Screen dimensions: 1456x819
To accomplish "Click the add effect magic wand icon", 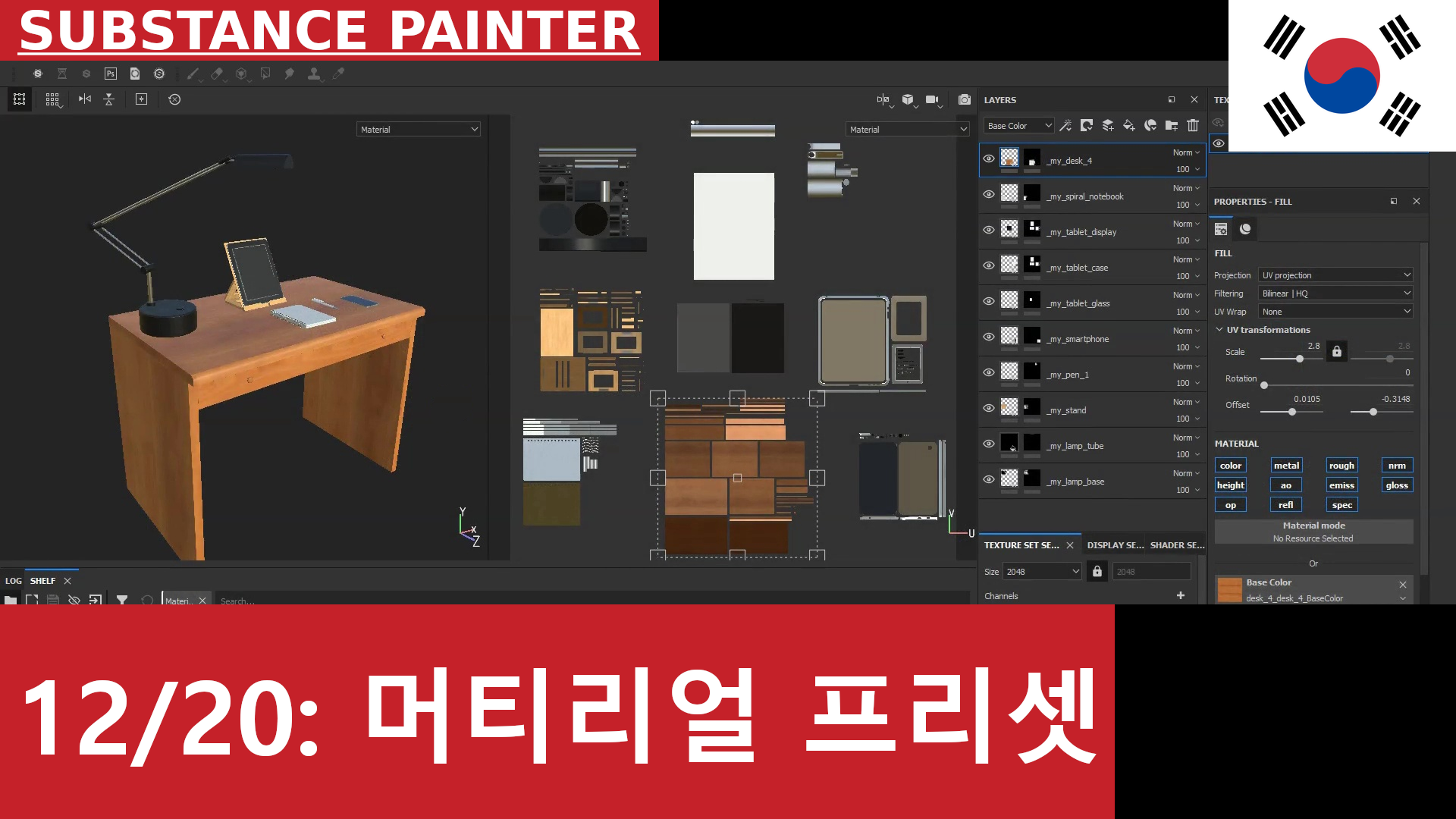I will click(x=1065, y=126).
